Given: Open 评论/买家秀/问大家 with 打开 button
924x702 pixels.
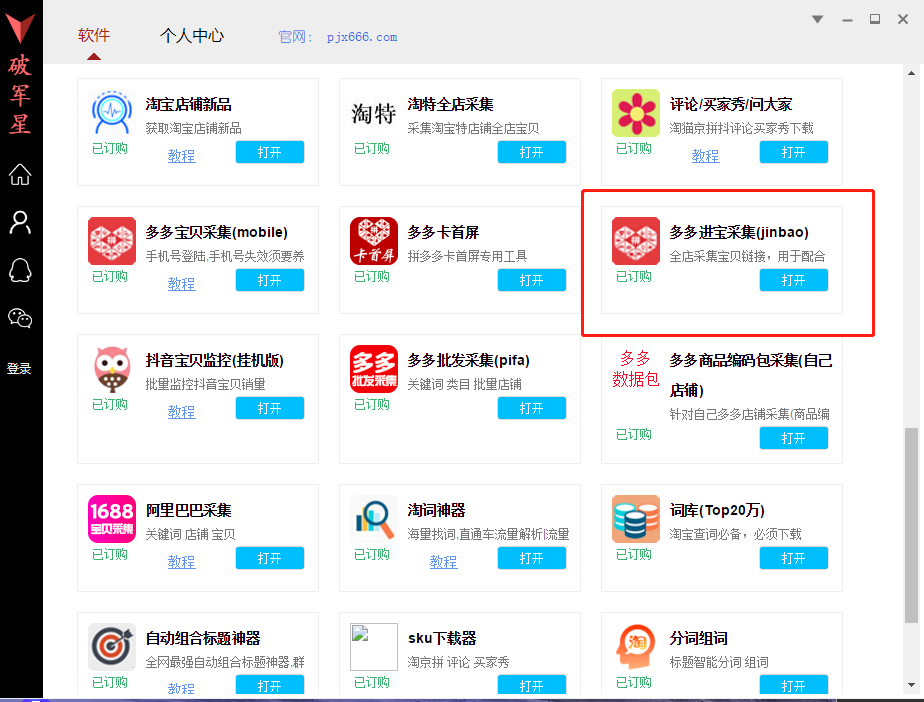Looking at the screenshot, I should pyautogui.click(x=794, y=152).
